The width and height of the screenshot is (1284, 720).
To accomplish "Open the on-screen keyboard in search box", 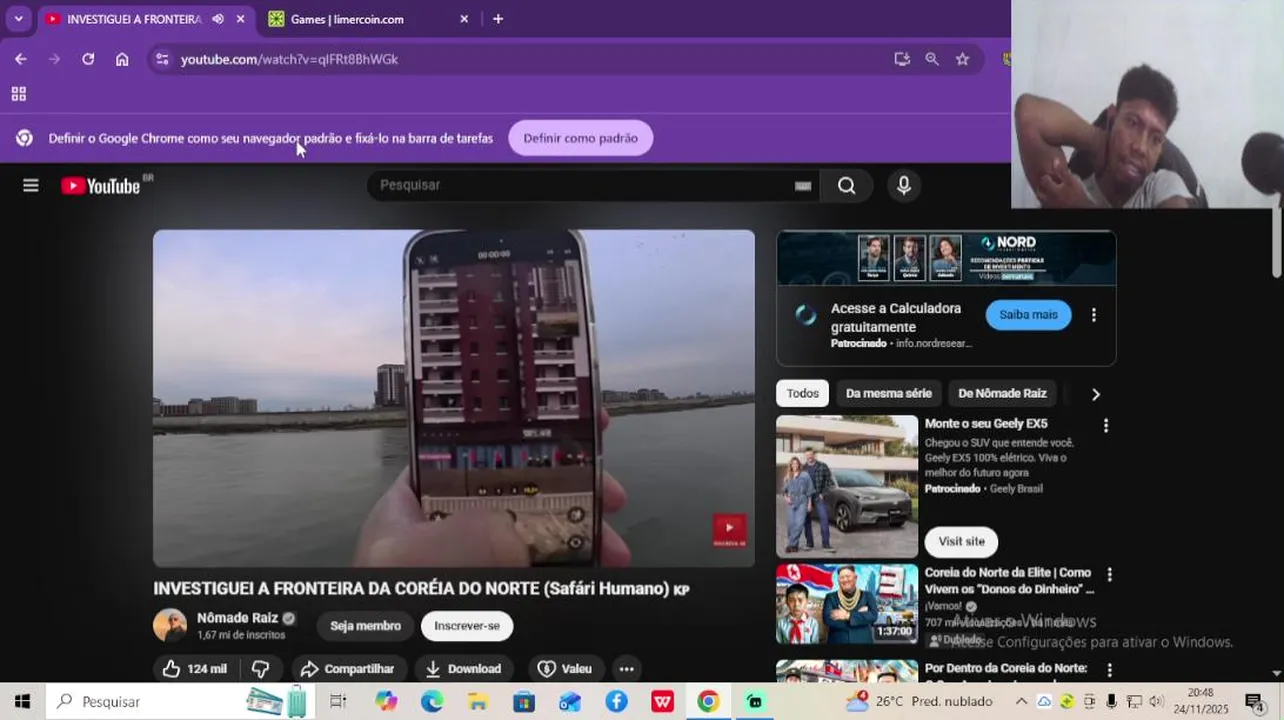I will (x=803, y=185).
